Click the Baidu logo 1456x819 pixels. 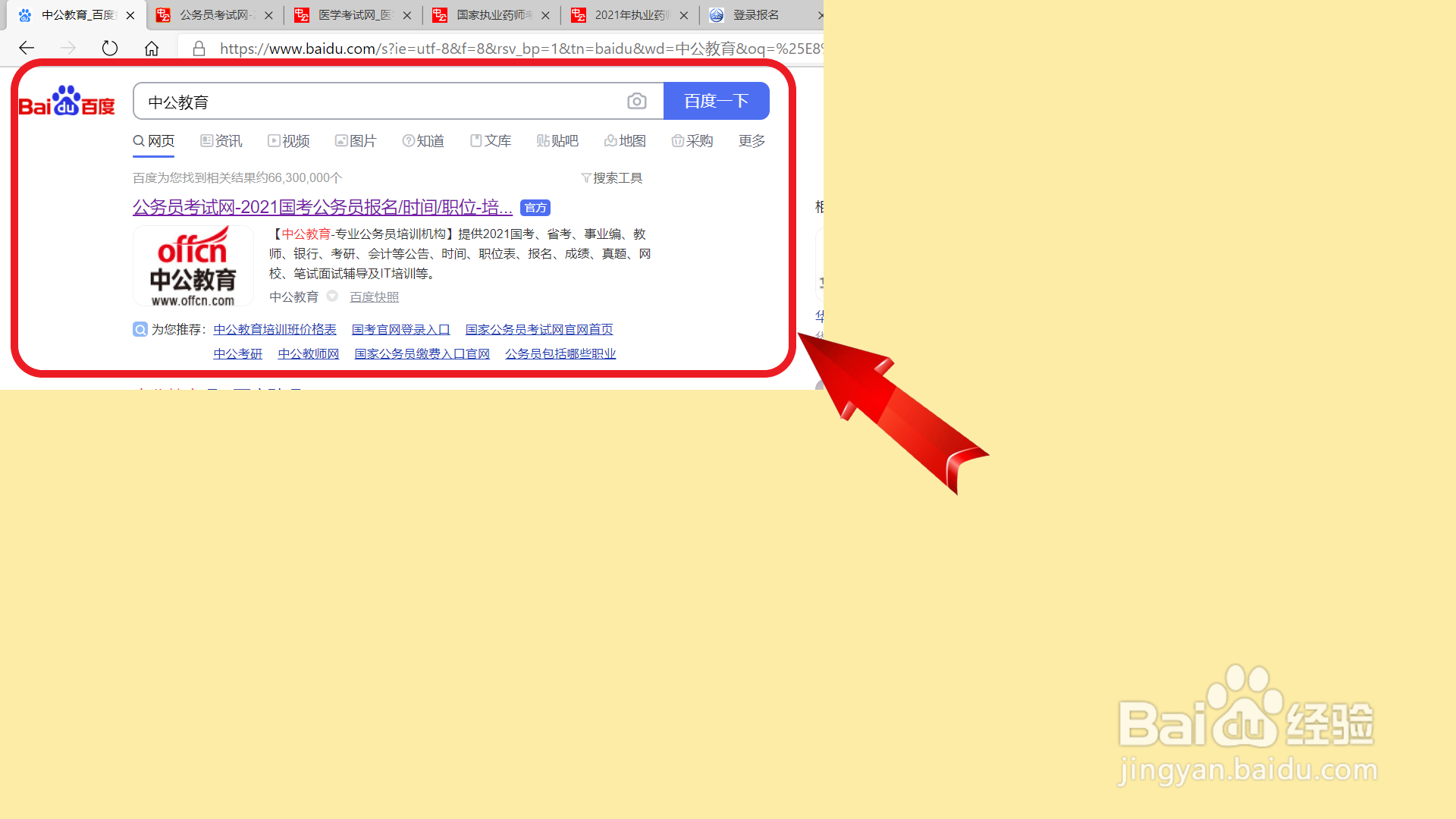(67, 101)
